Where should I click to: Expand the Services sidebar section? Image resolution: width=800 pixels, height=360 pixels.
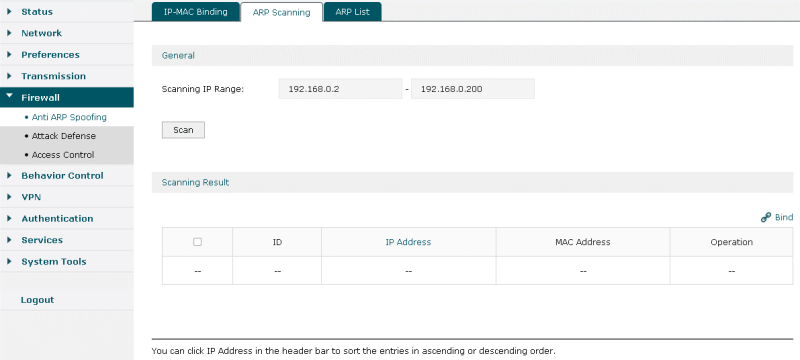point(67,240)
